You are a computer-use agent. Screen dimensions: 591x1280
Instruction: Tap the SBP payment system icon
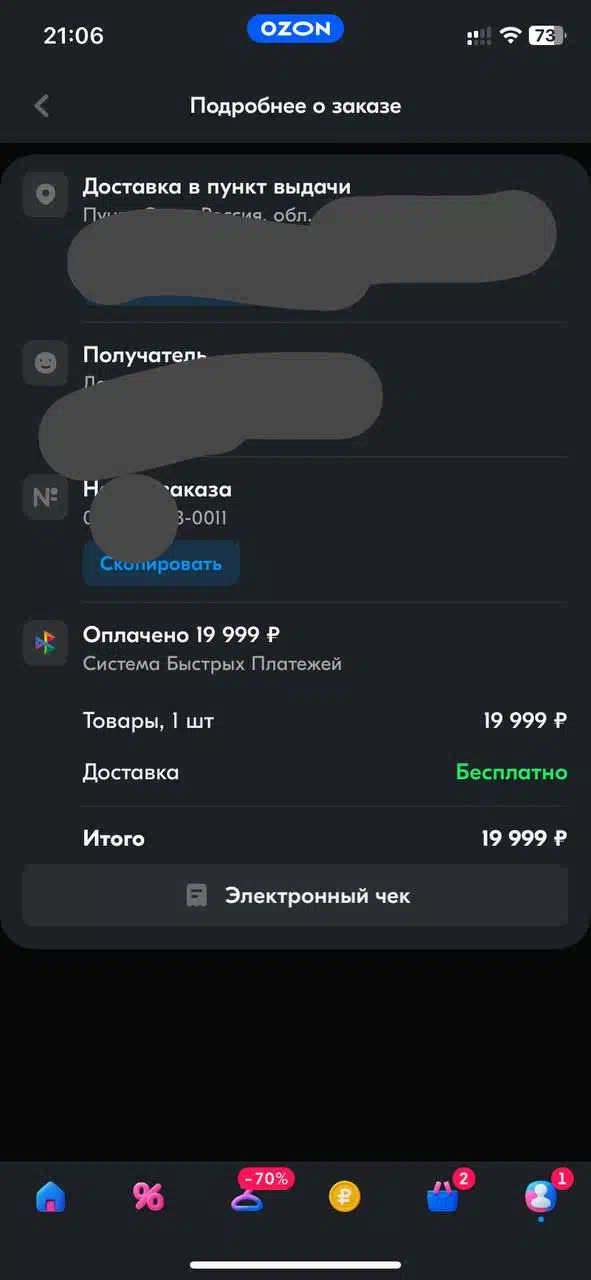coord(45,643)
